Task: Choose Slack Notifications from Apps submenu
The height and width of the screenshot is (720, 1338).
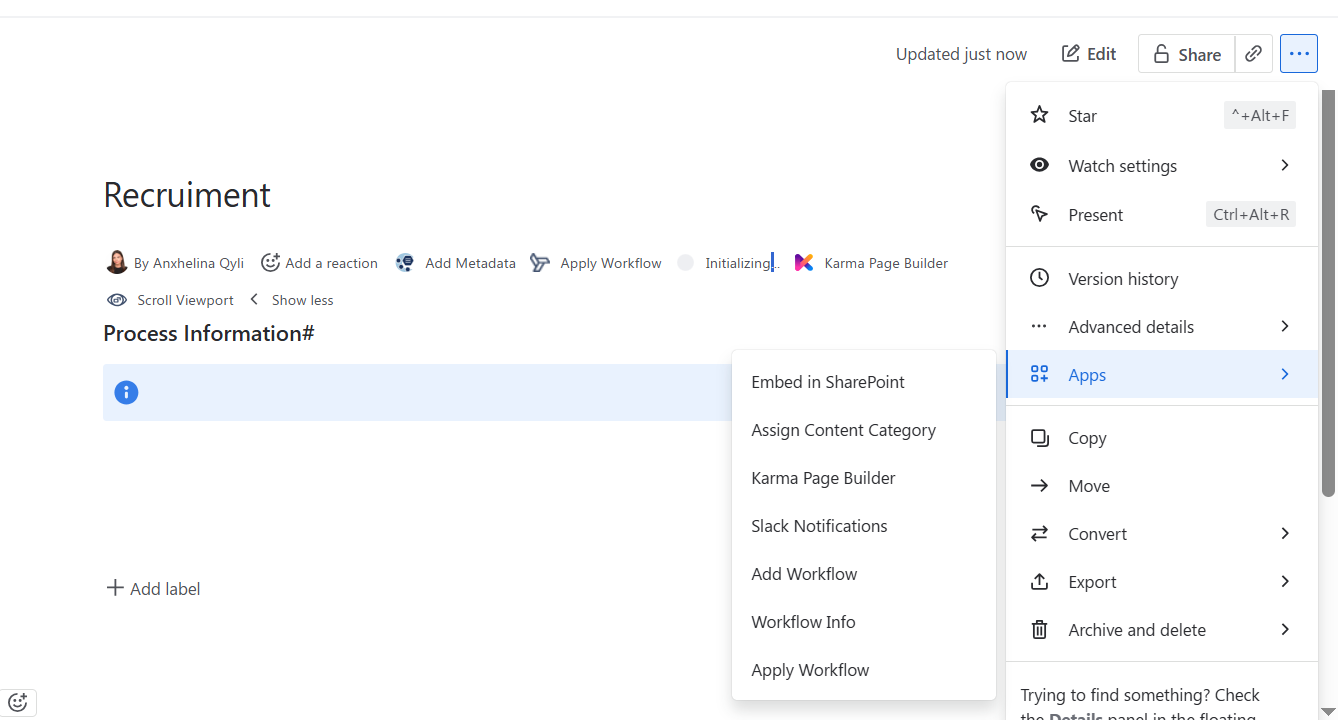Action: point(819,526)
